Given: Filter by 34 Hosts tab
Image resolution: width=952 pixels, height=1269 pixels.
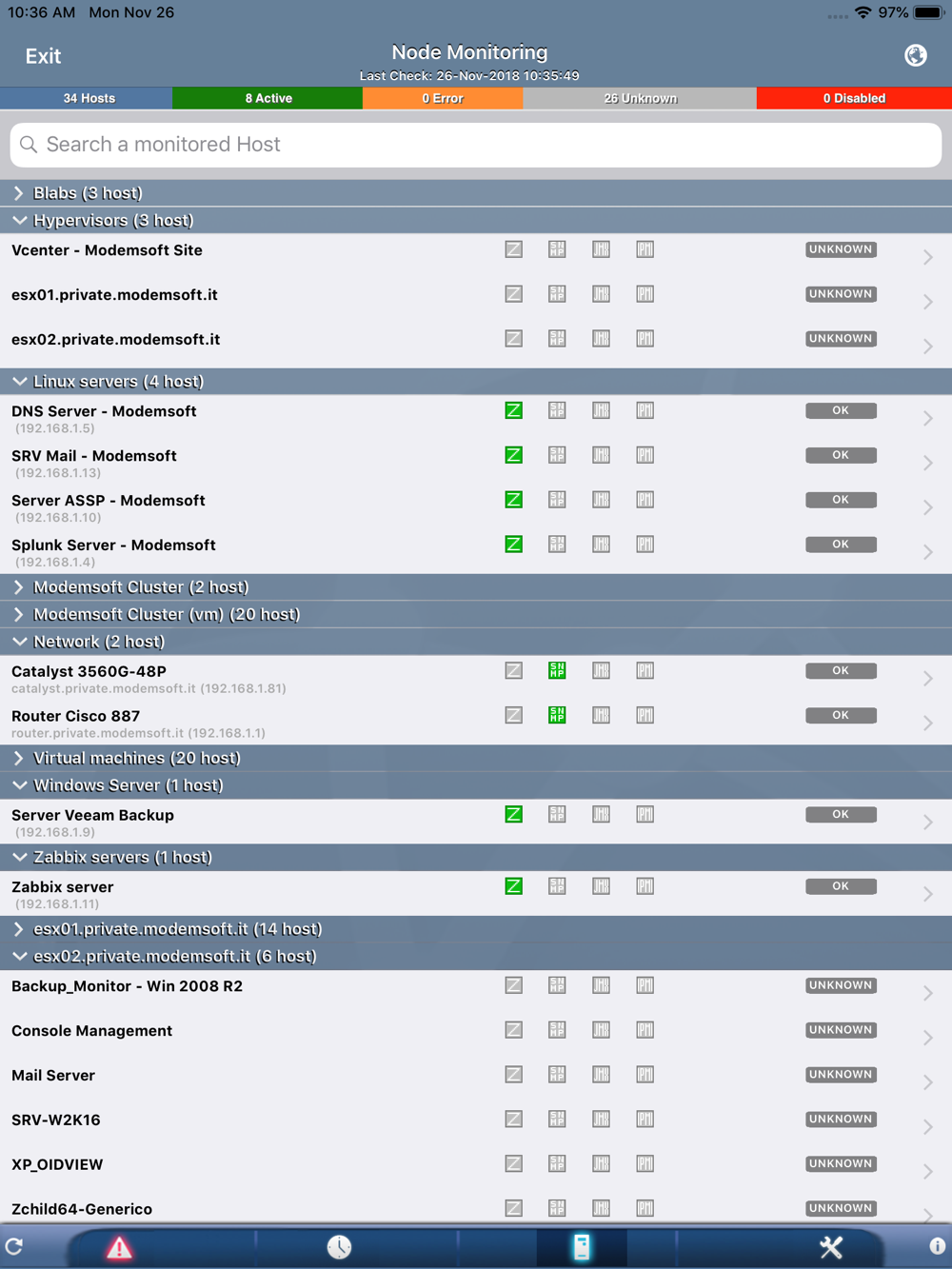Looking at the screenshot, I should pos(86,98).
